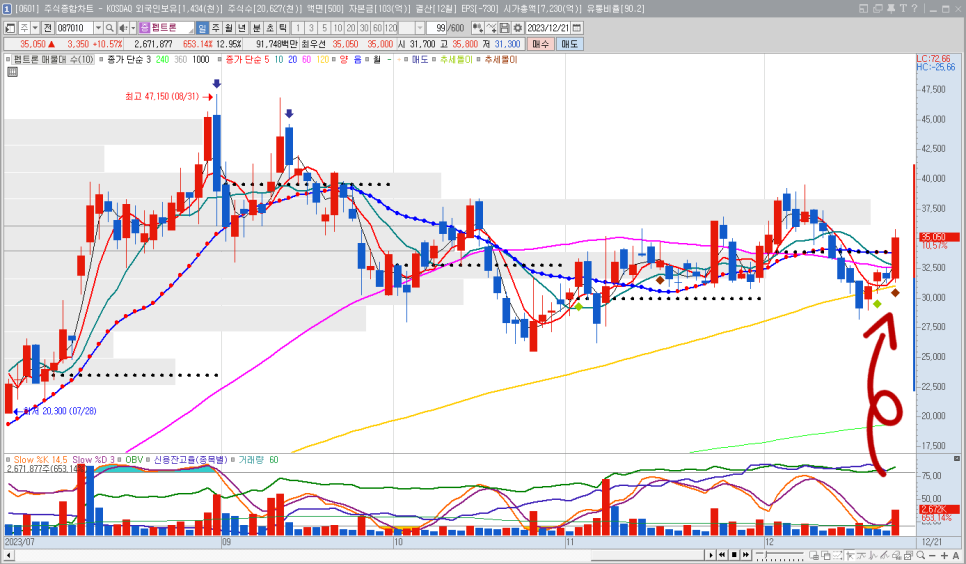The image size is (966, 564).
Task: Click the copy chart icon in bottom toolbar
Action: pyautogui.click(x=826, y=555)
